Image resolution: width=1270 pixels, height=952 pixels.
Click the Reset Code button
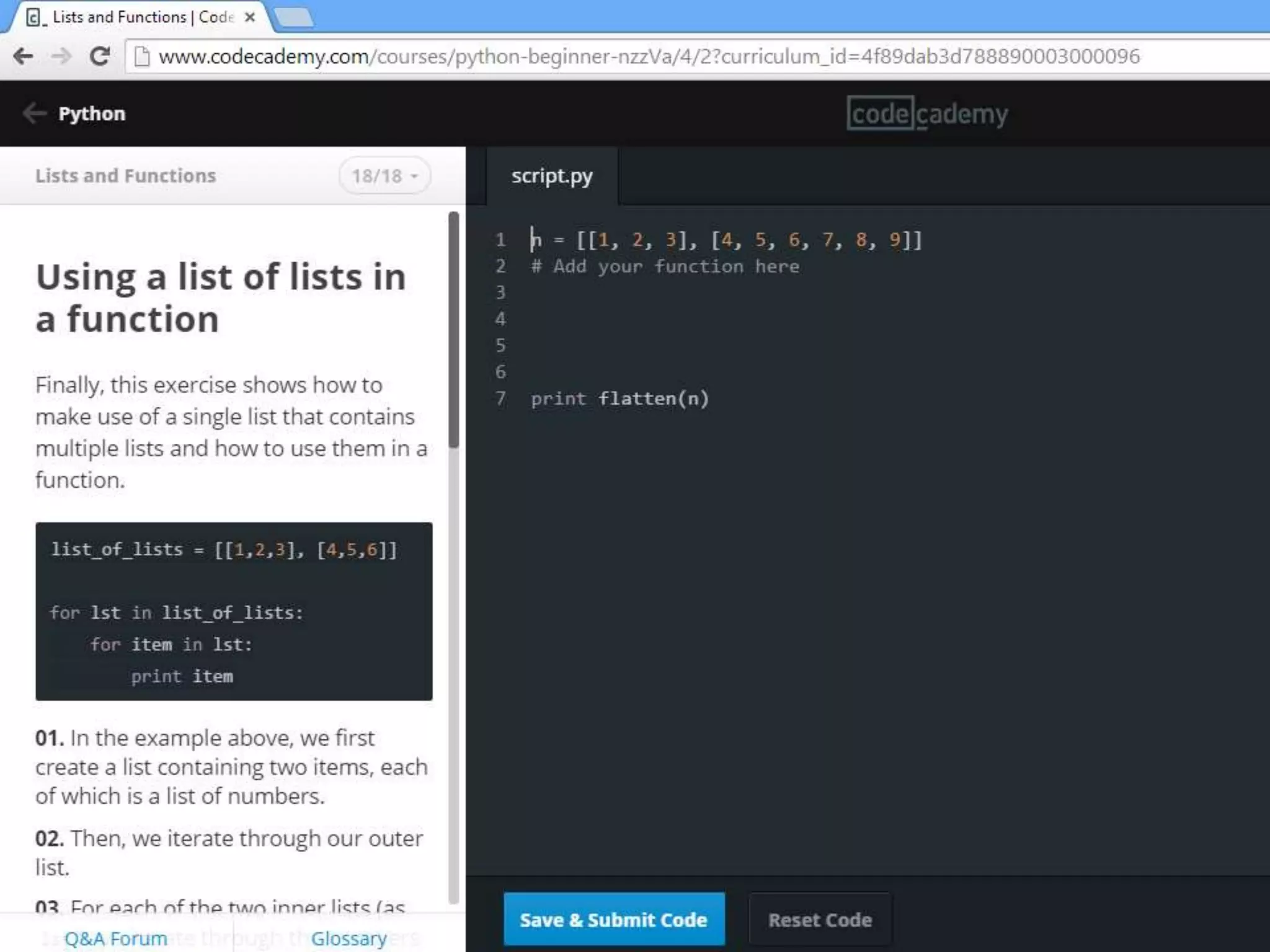820,920
